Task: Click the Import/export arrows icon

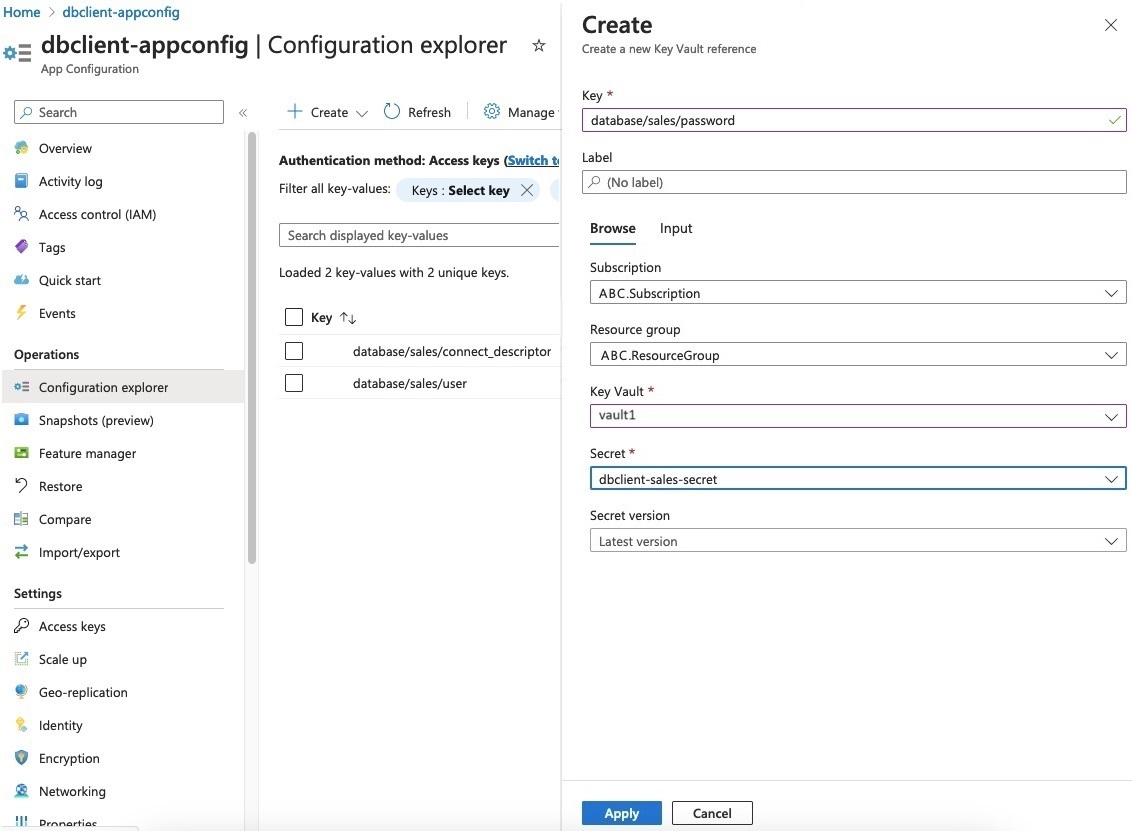Action: [22, 552]
